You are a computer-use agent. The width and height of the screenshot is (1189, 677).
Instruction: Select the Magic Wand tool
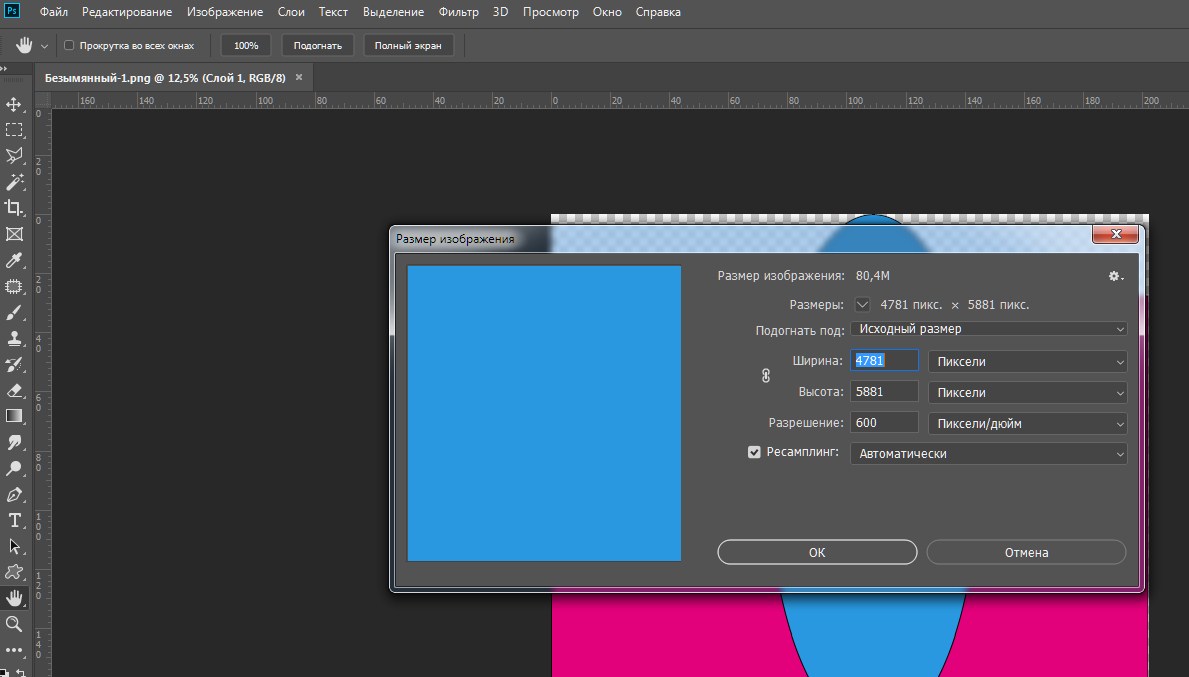point(14,182)
